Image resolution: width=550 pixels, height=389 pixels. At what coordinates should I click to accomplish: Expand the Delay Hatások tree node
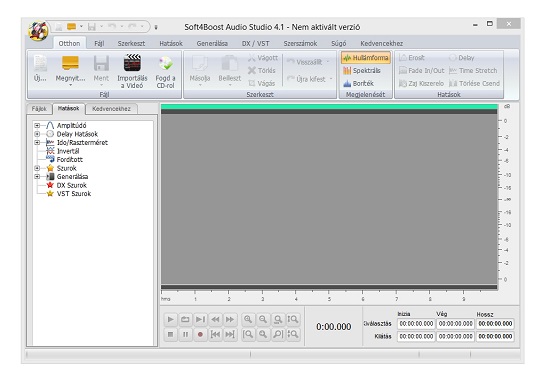[x=37, y=134]
